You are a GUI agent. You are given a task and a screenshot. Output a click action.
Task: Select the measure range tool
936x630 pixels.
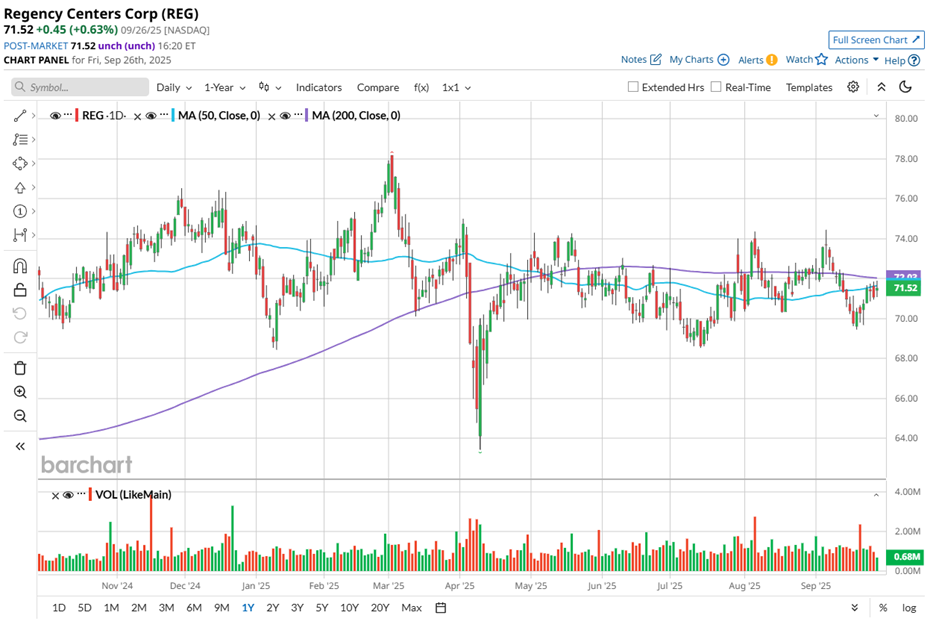click(20, 235)
